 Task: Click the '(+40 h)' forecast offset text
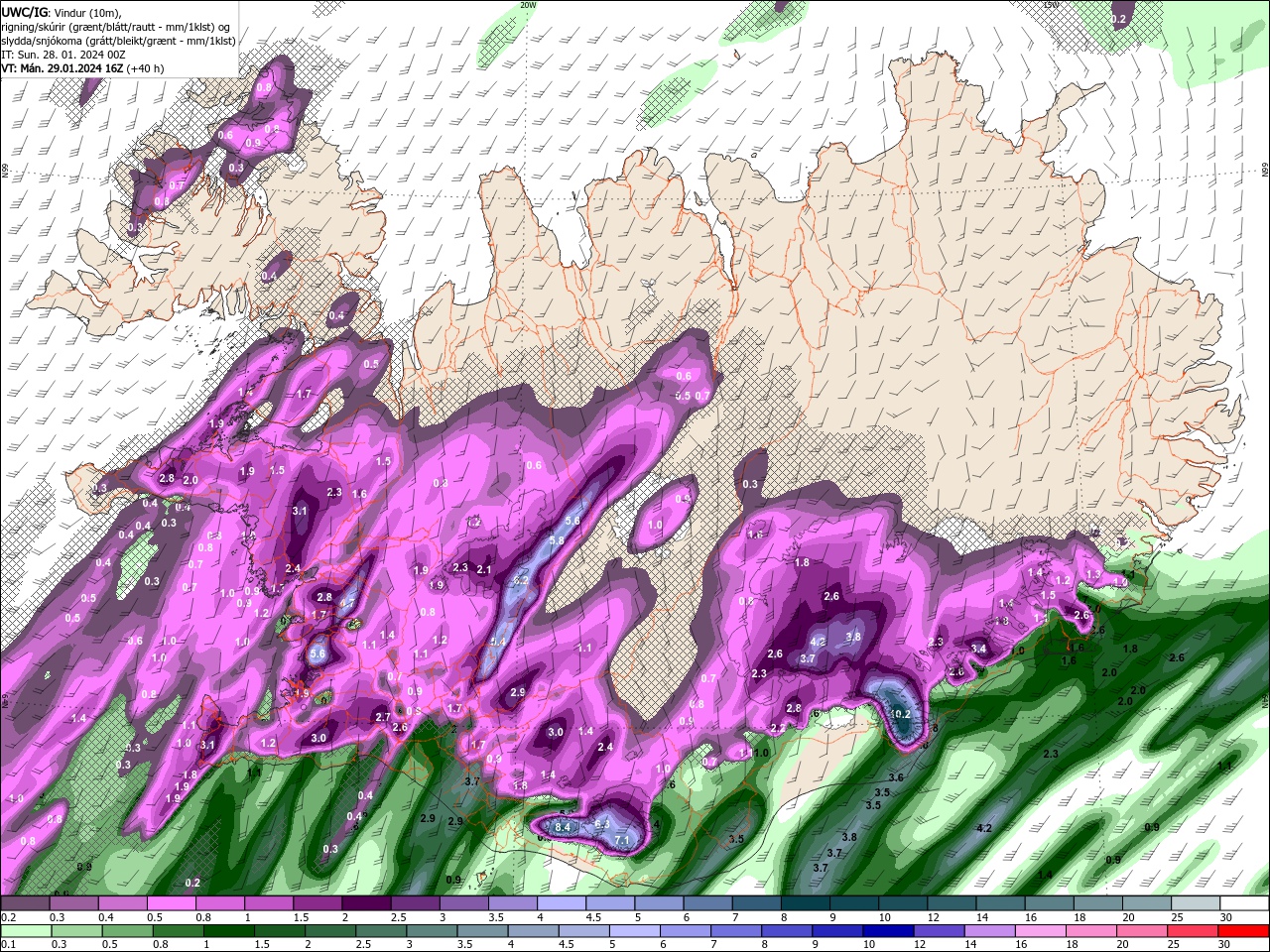click(146, 68)
